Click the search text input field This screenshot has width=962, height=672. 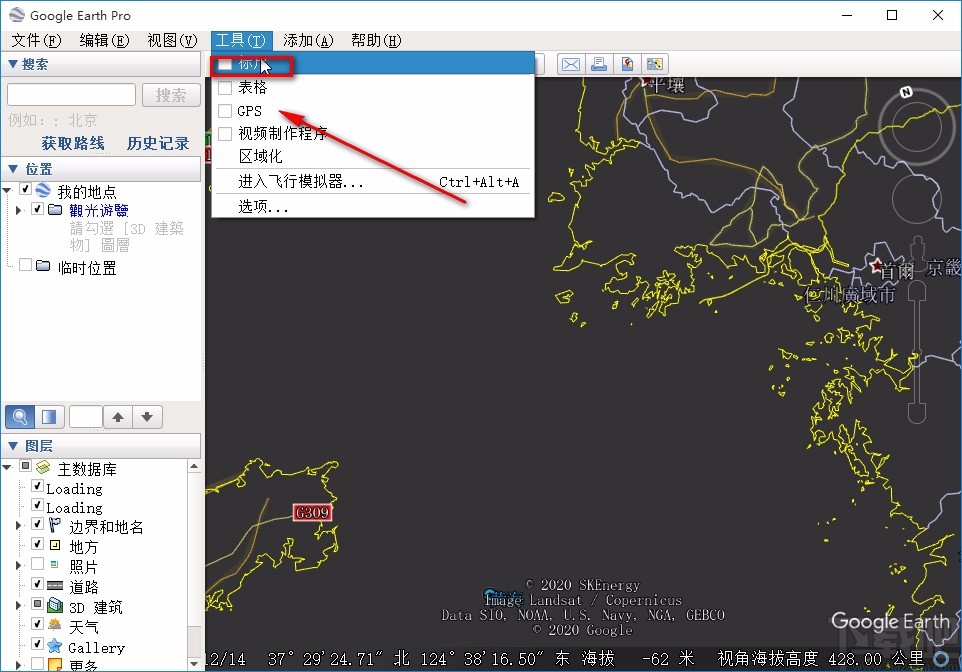pyautogui.click(x=71, y=95)
